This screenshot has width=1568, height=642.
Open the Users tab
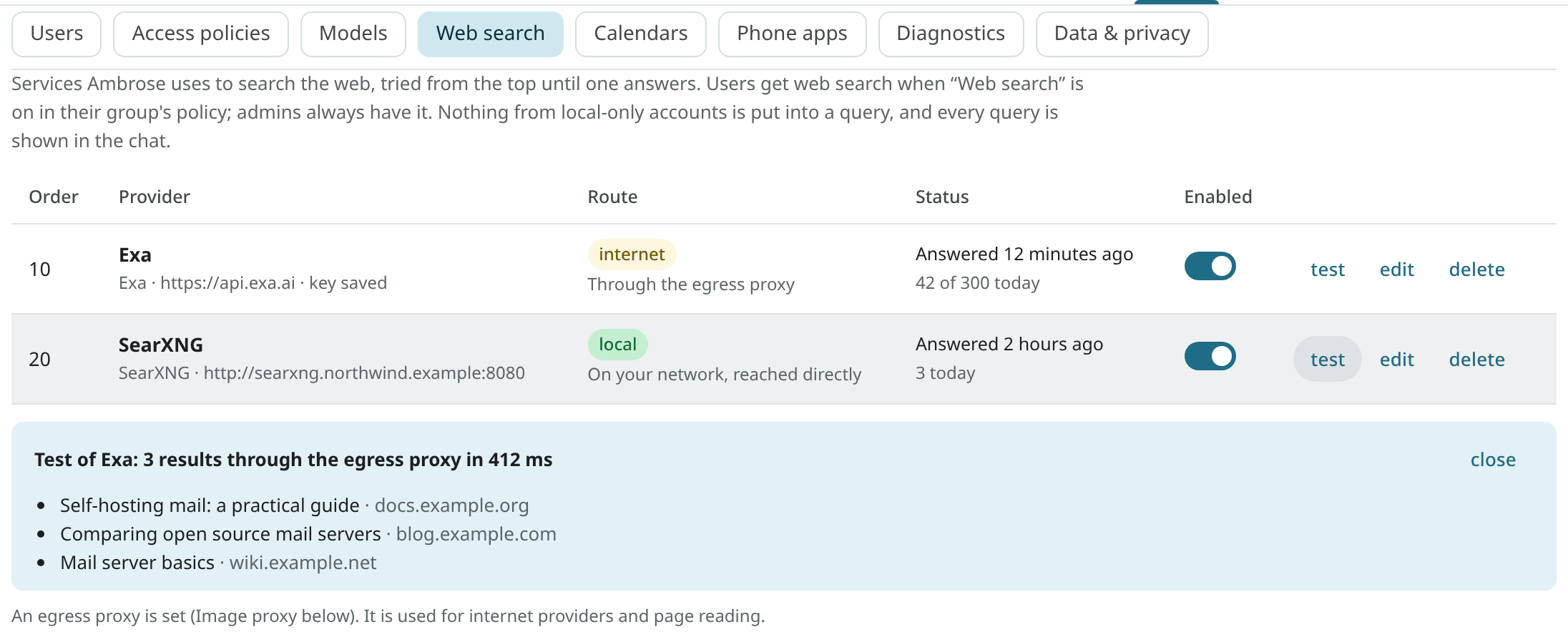57,34
